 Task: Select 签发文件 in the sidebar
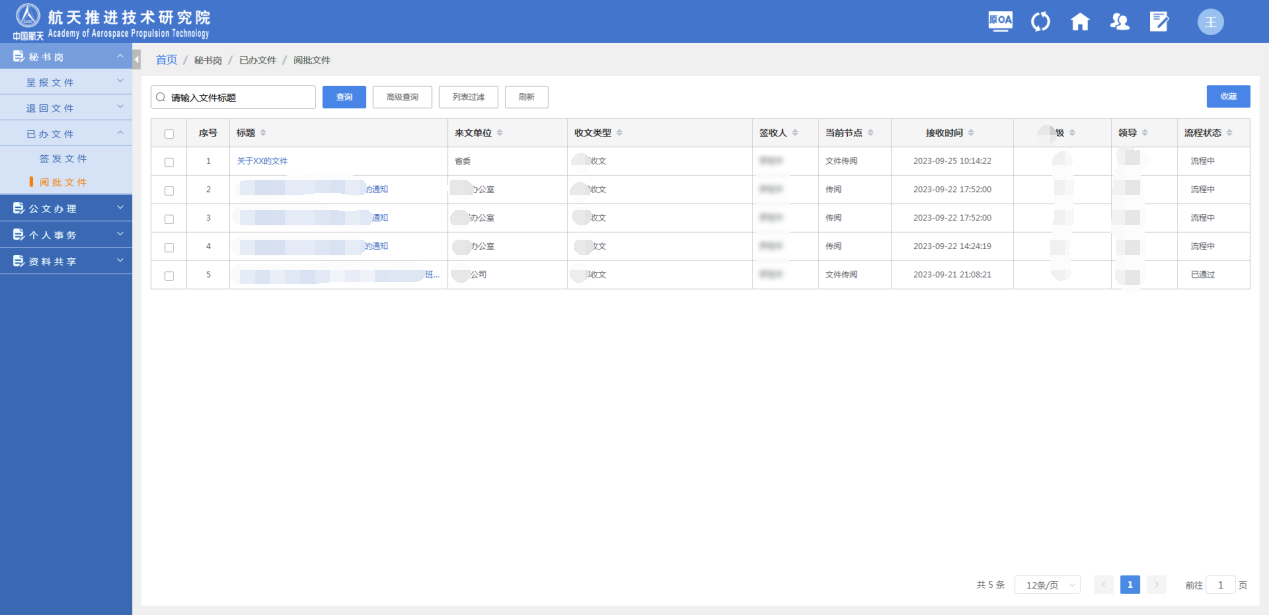click(63, 159)
